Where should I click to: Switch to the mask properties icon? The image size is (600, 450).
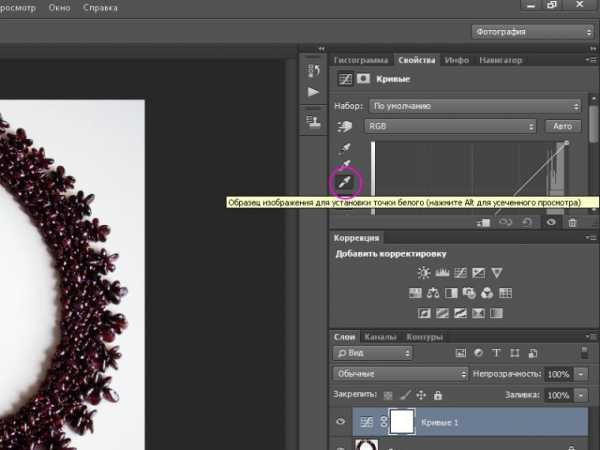click(x=363, y=79)
